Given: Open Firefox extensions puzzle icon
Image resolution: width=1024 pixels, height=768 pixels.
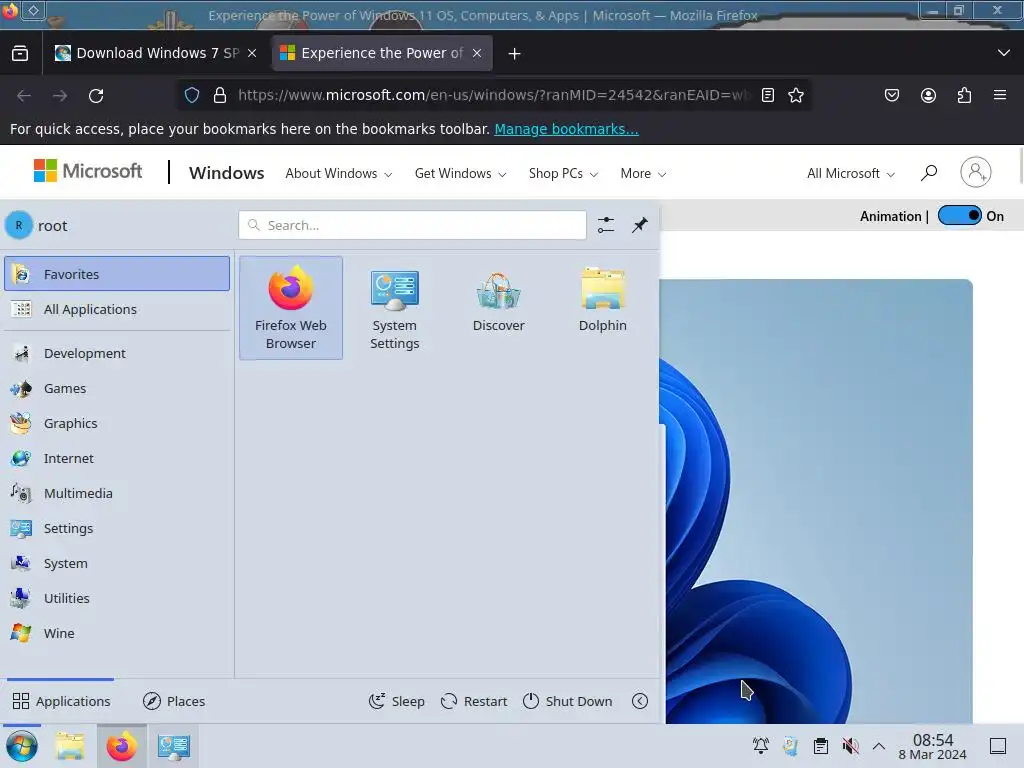Looking at the screenshot, I should [x=964, y=95].
